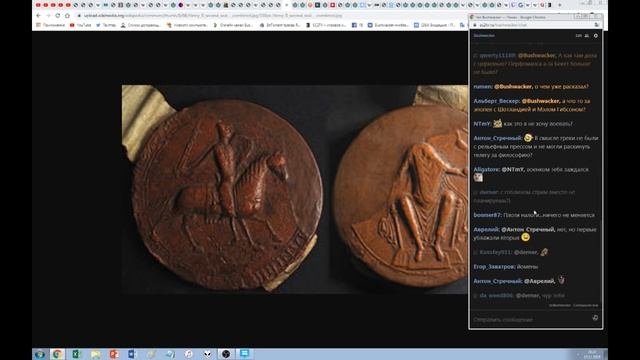Click the Bushwacker title in chat header
The image size is (640, 360).
pos(484,36)
